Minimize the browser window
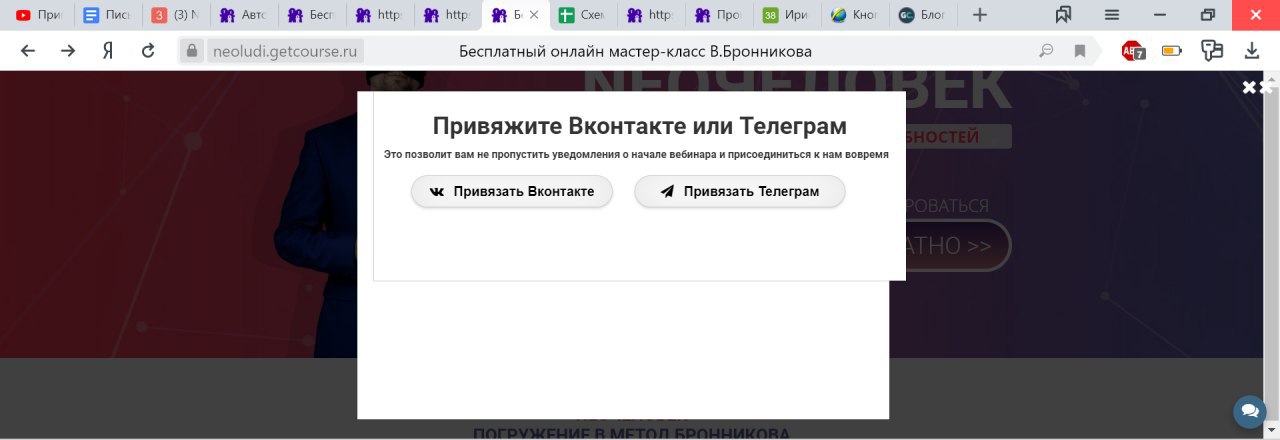 click(x=1160, y=15)
